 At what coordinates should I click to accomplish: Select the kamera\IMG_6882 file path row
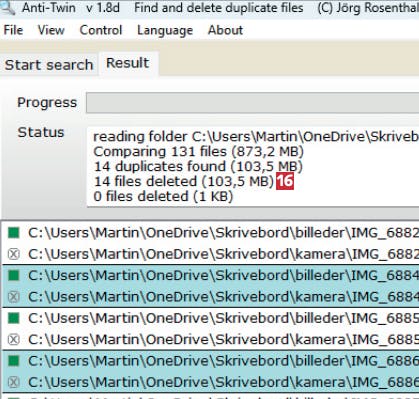(x=211, y=254)
